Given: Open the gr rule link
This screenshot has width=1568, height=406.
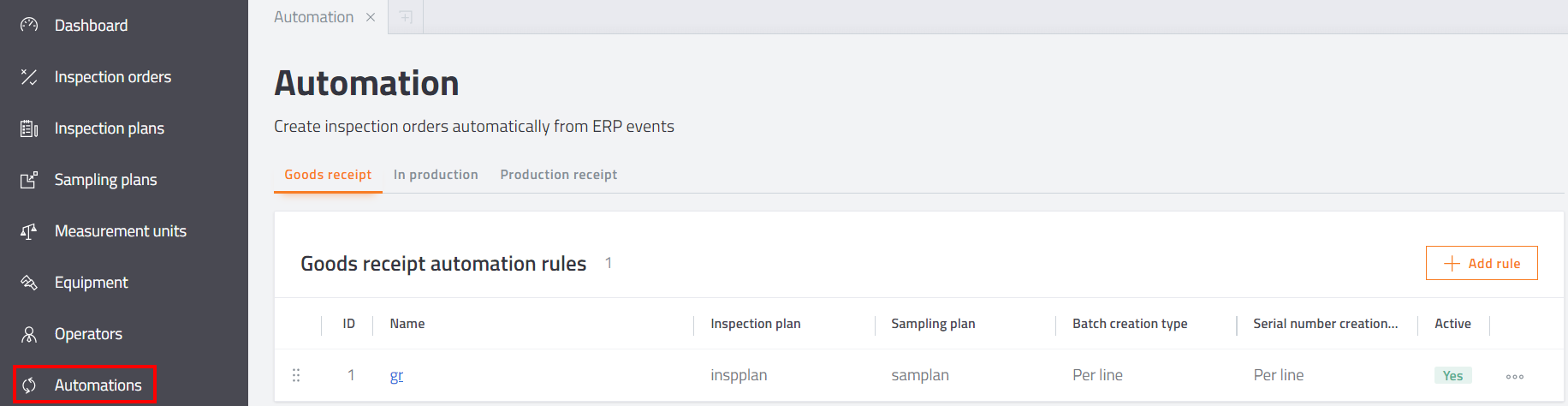Looking at the screenshot, I should [x=396, y=375].
